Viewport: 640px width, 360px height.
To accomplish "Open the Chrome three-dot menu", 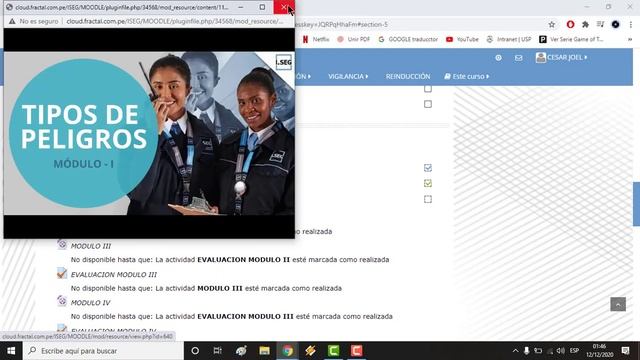I will [631, 24].
